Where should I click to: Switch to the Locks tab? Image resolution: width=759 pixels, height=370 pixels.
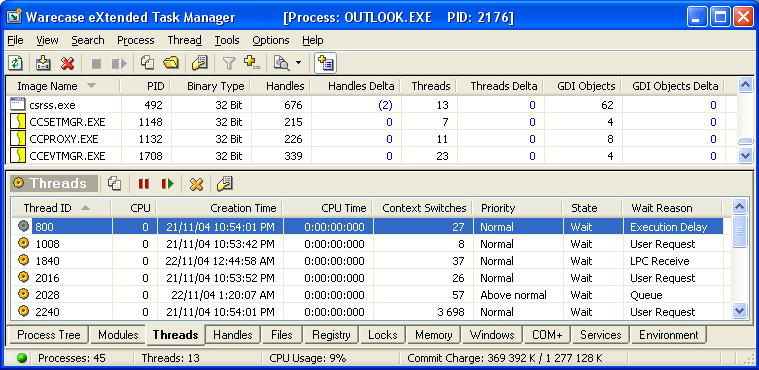[x=382, y=335]
